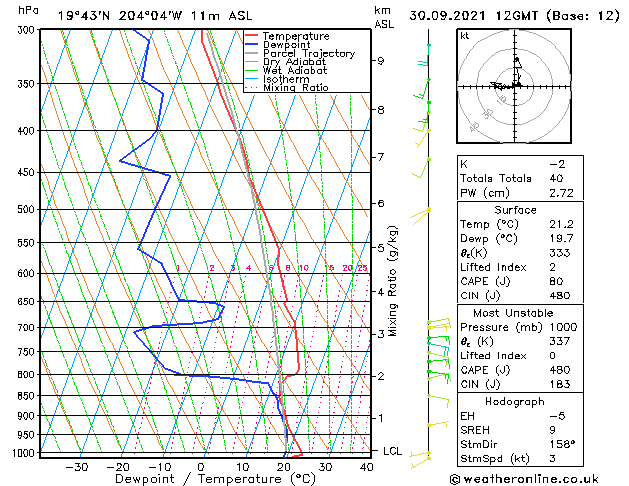Click the Pressure (mb) value 1000

[563, 327]
